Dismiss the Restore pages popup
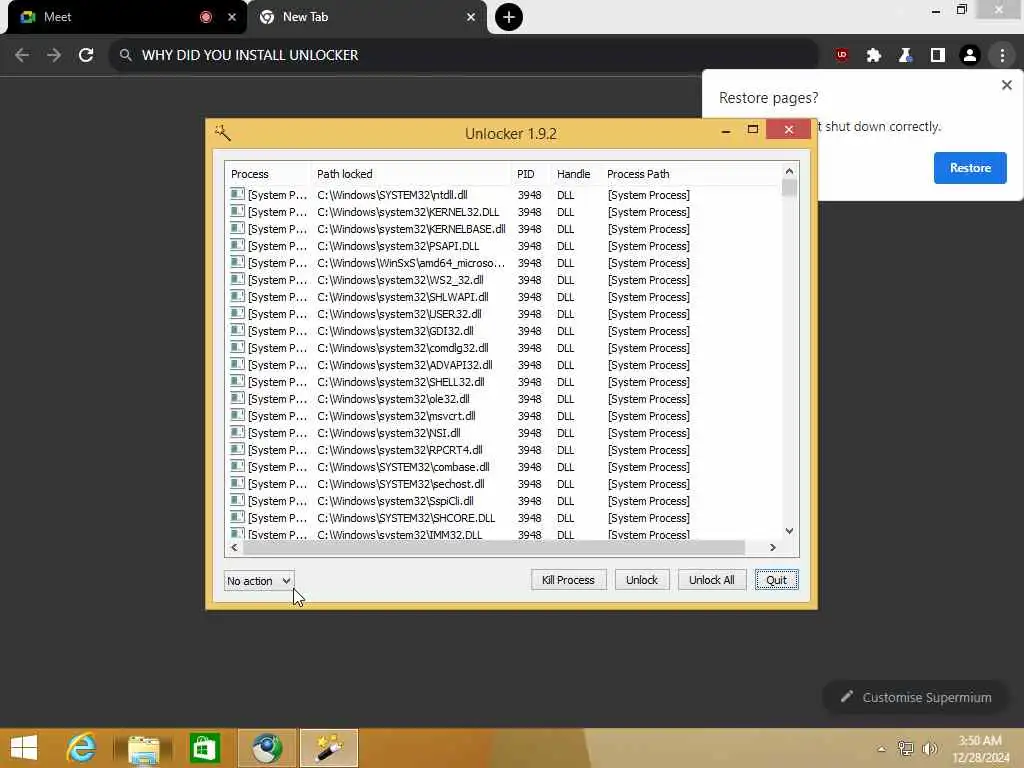 (1006, 85)
